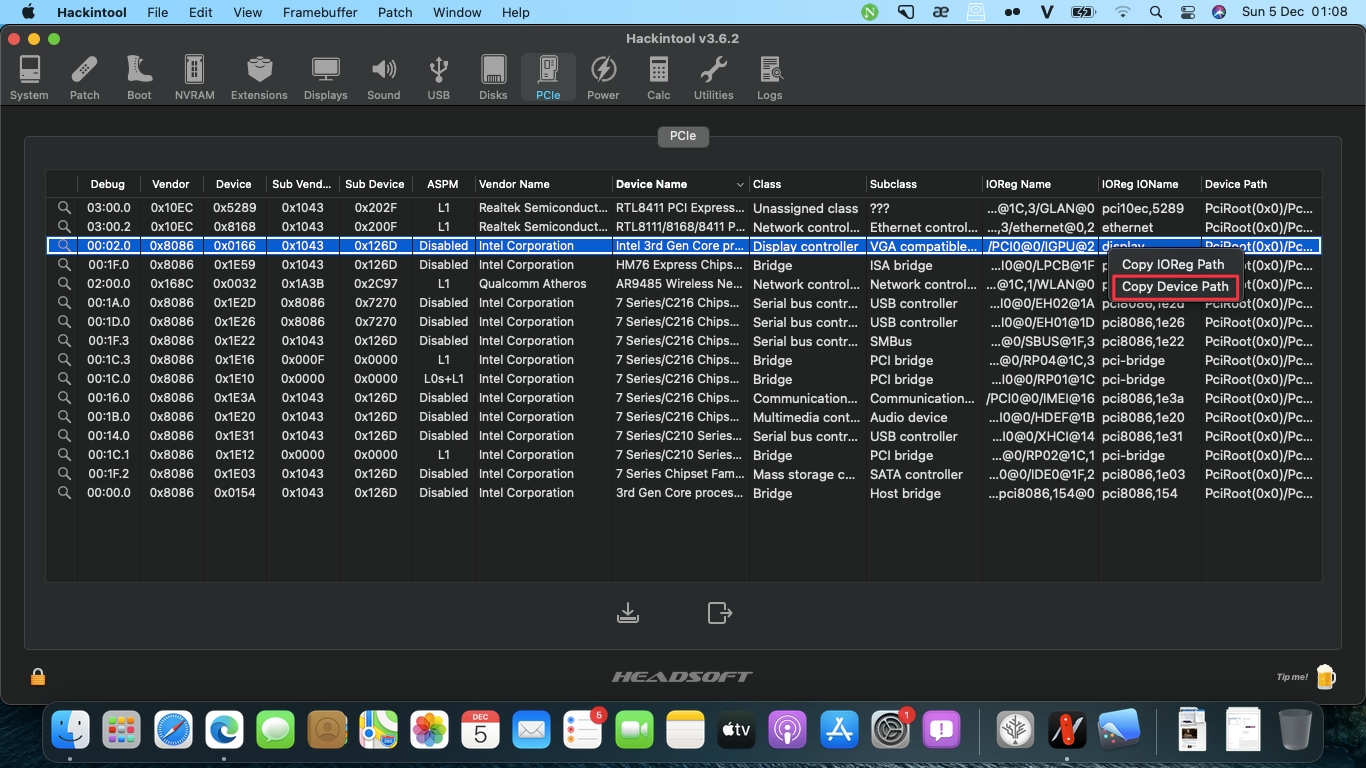Open Trash in the Dock
Screen dimensions: 1366x768
tap(1295, 731)
